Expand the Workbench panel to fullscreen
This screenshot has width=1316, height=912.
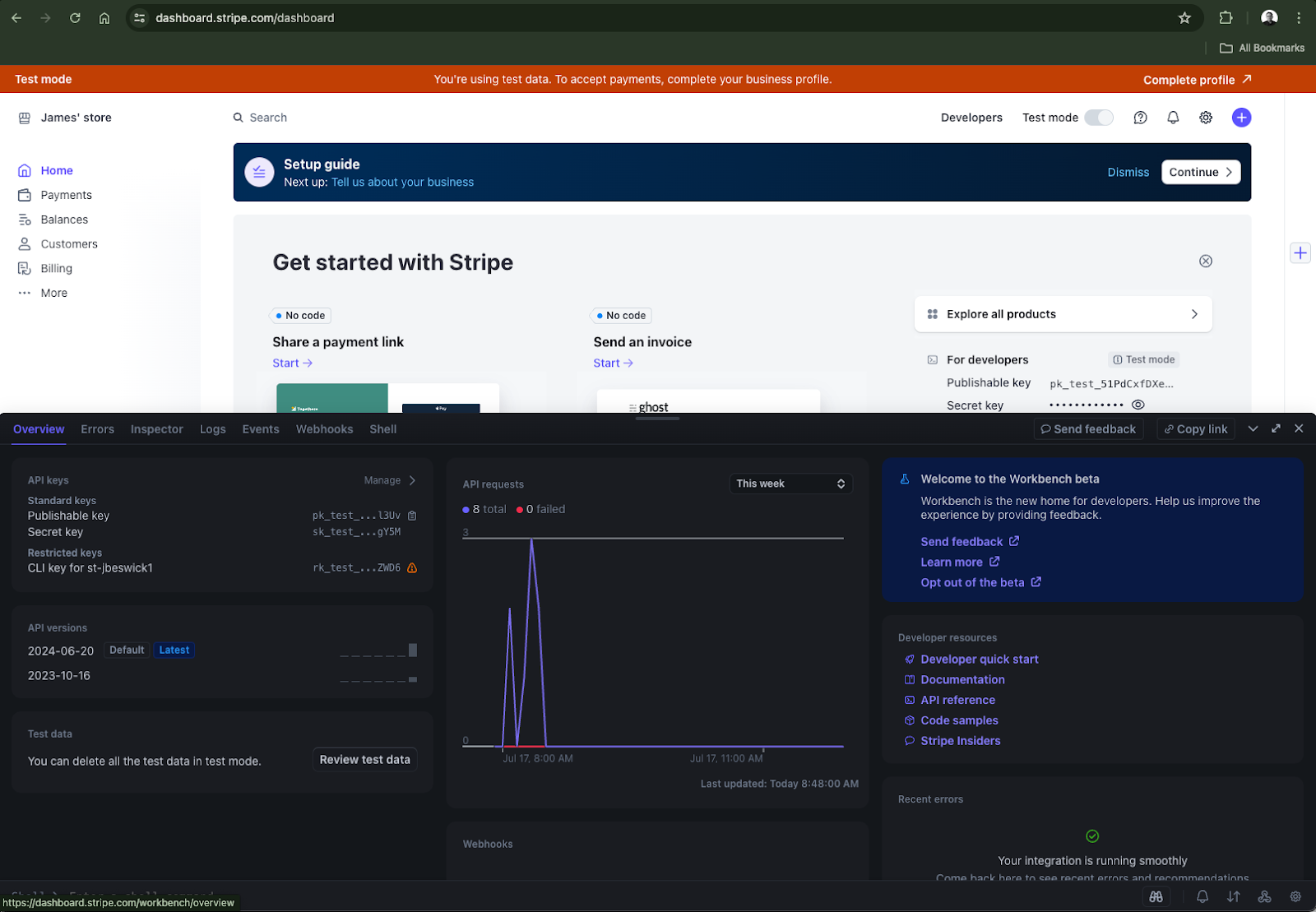click(1276, 428)
